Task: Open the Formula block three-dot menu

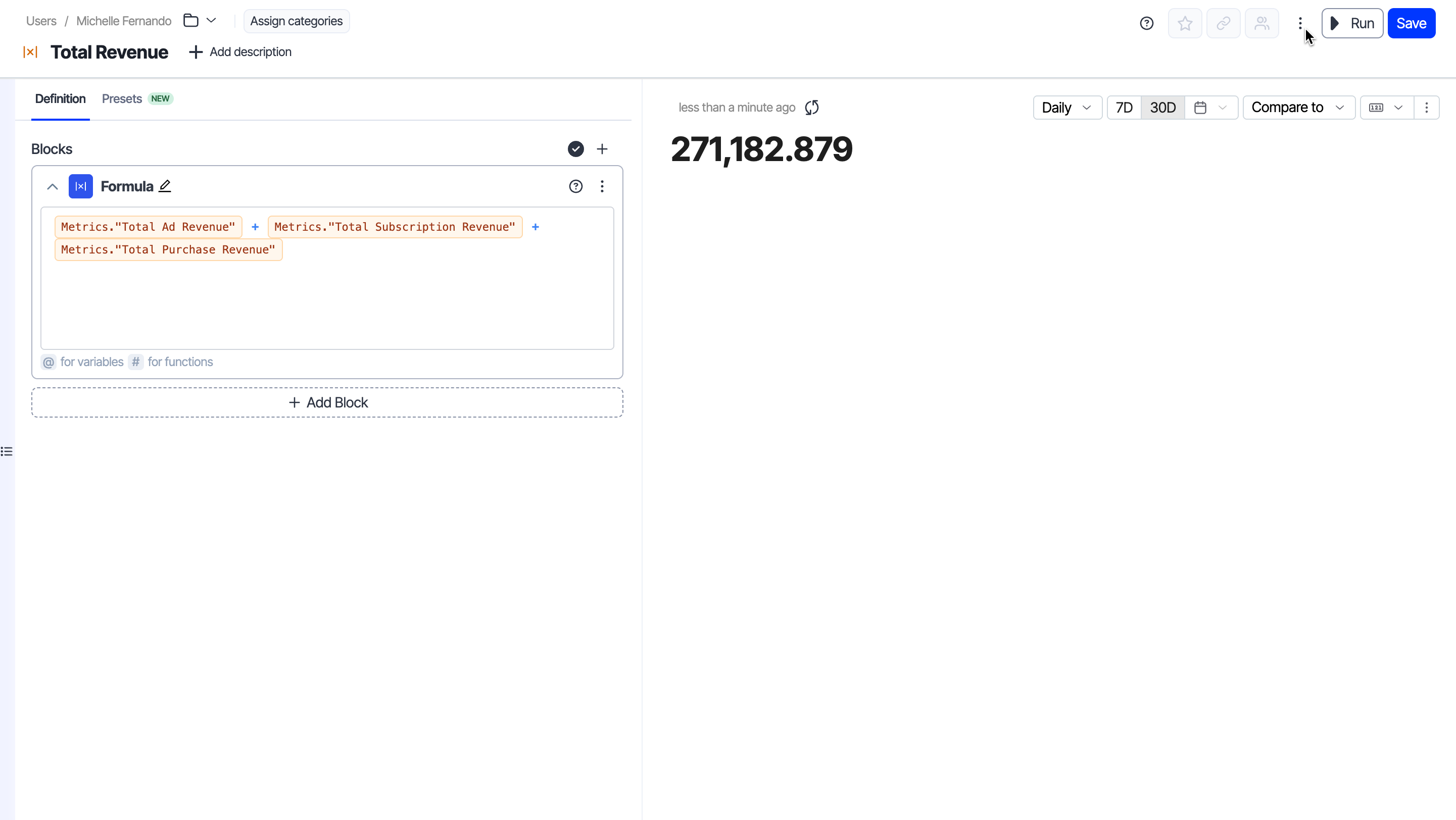Action: coord(602,186)
